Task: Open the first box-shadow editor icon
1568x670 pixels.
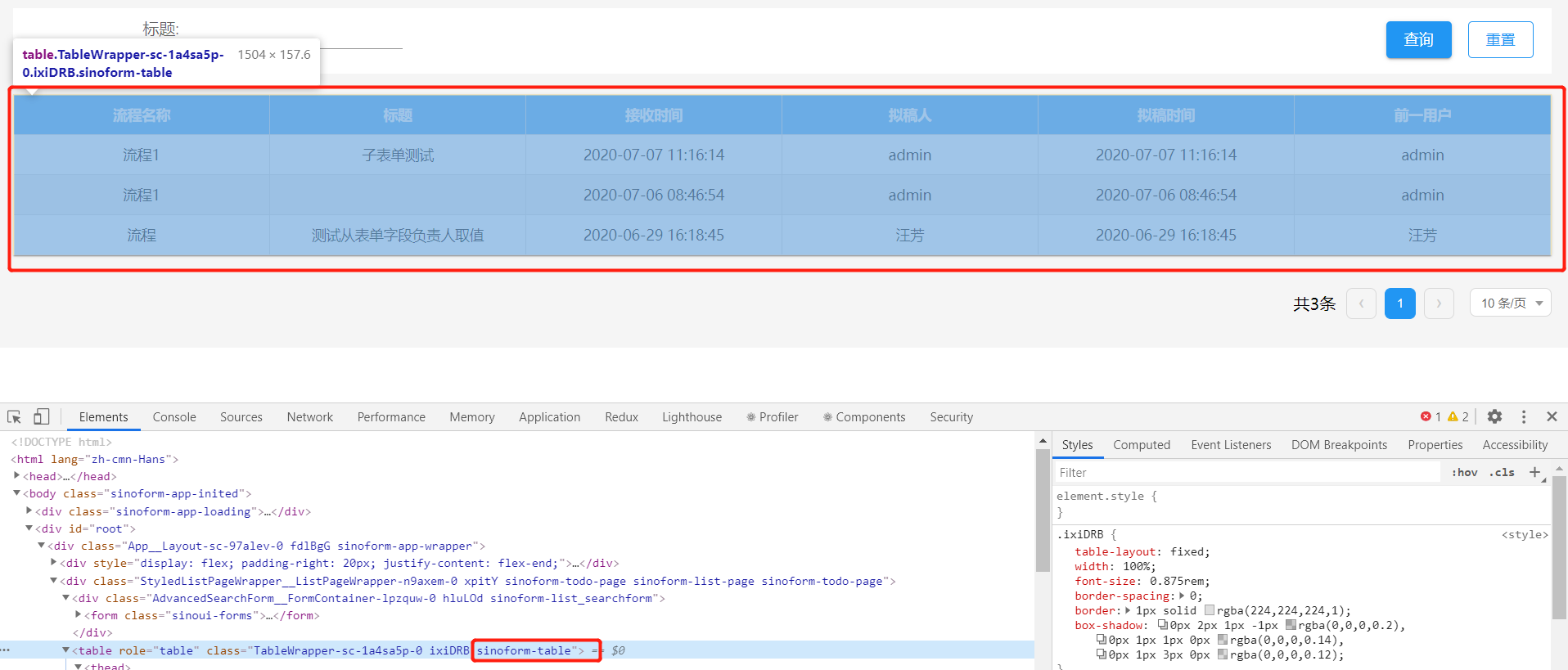Action: 1162,625
